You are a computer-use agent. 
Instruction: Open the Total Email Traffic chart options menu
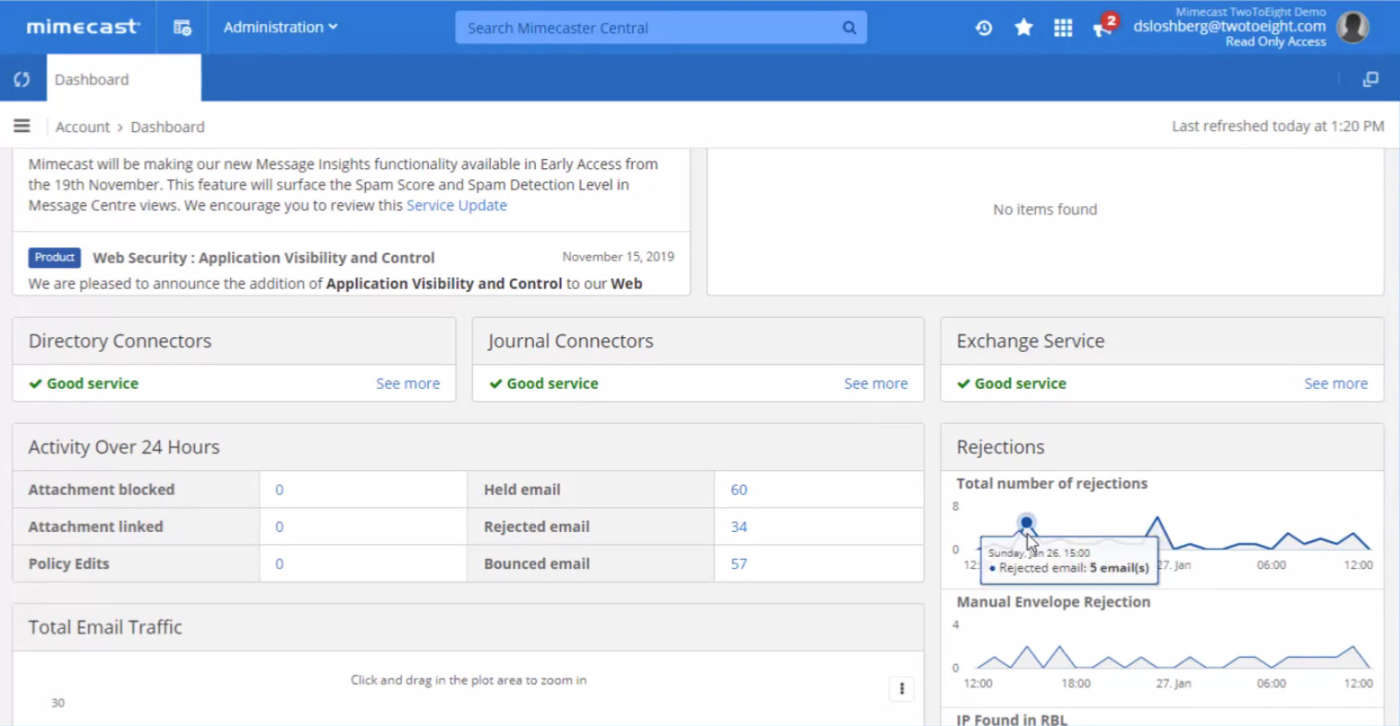(901, 688)
